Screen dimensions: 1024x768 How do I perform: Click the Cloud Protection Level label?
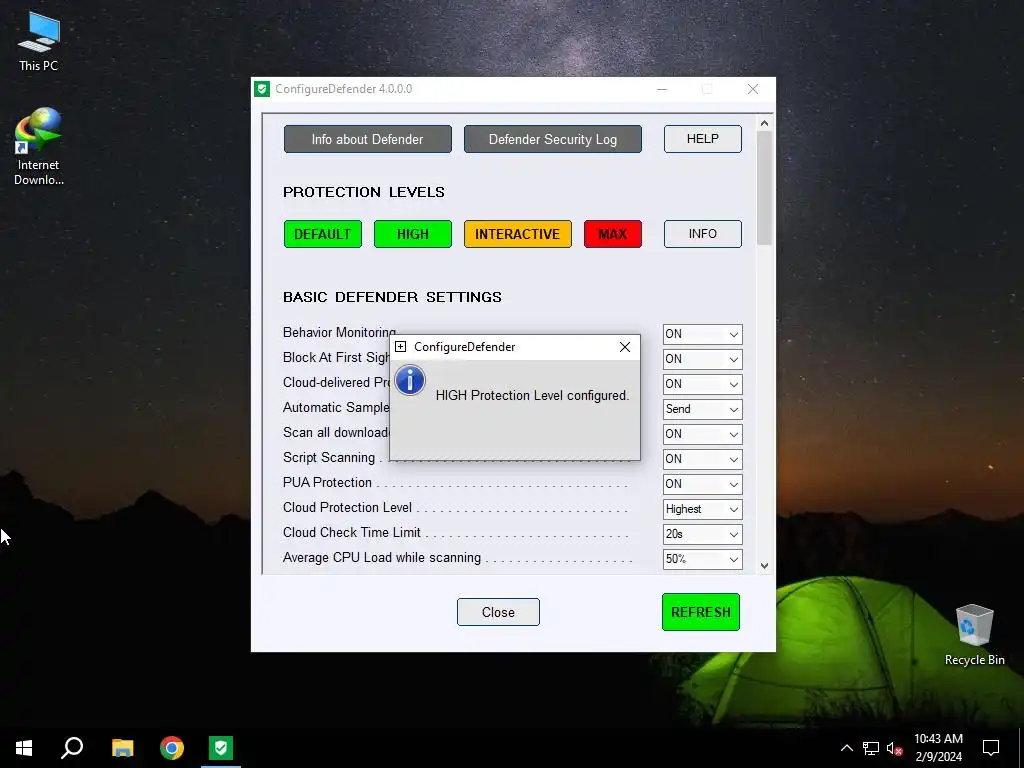tap(347, 507)
